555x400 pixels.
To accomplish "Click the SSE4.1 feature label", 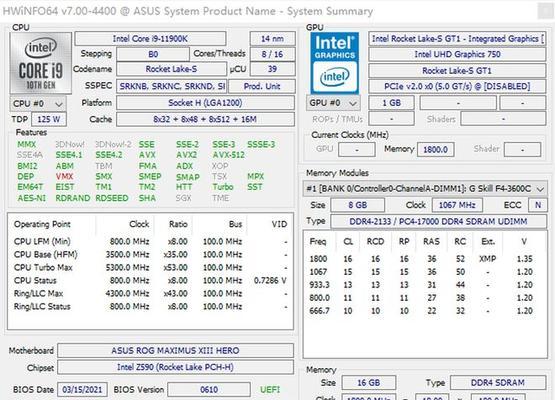I will [69, 155].
